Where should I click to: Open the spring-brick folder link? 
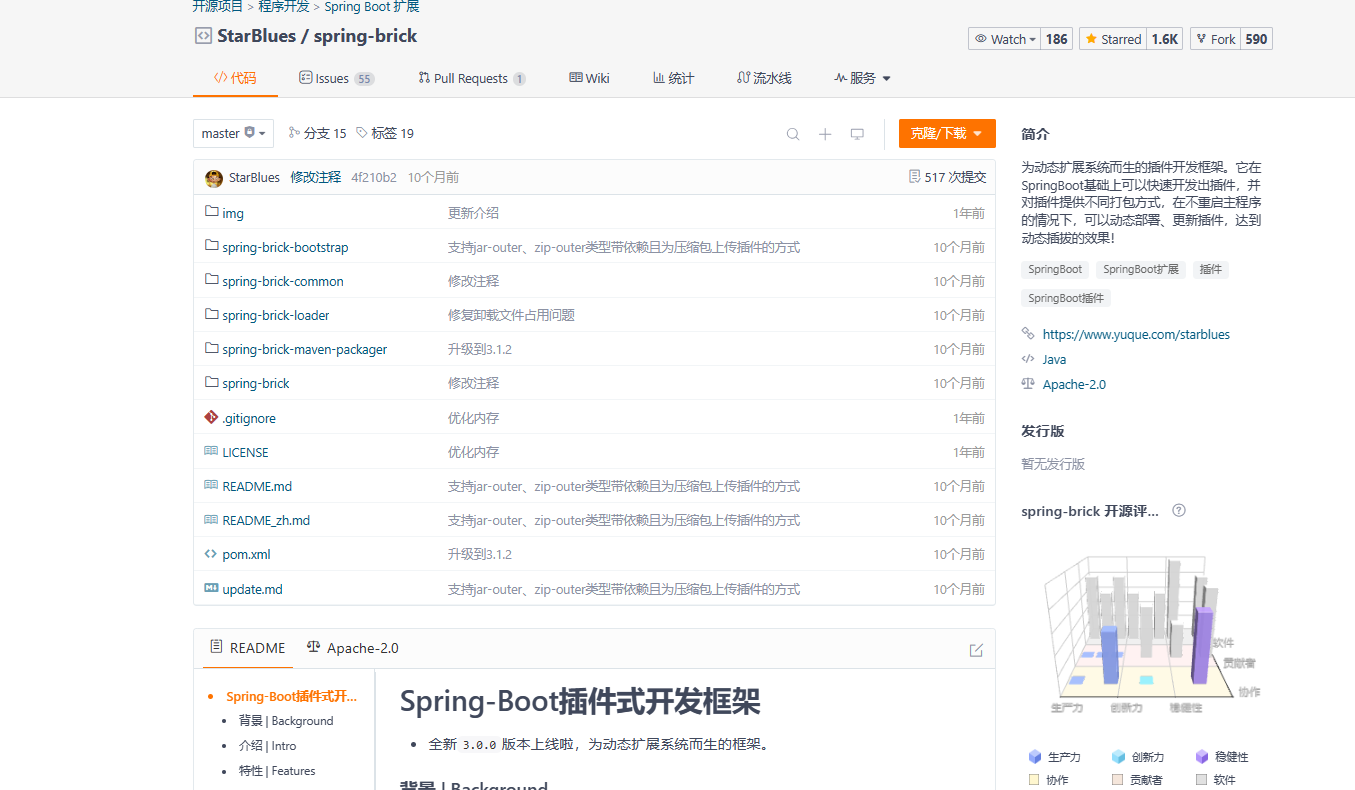(256, 383)
